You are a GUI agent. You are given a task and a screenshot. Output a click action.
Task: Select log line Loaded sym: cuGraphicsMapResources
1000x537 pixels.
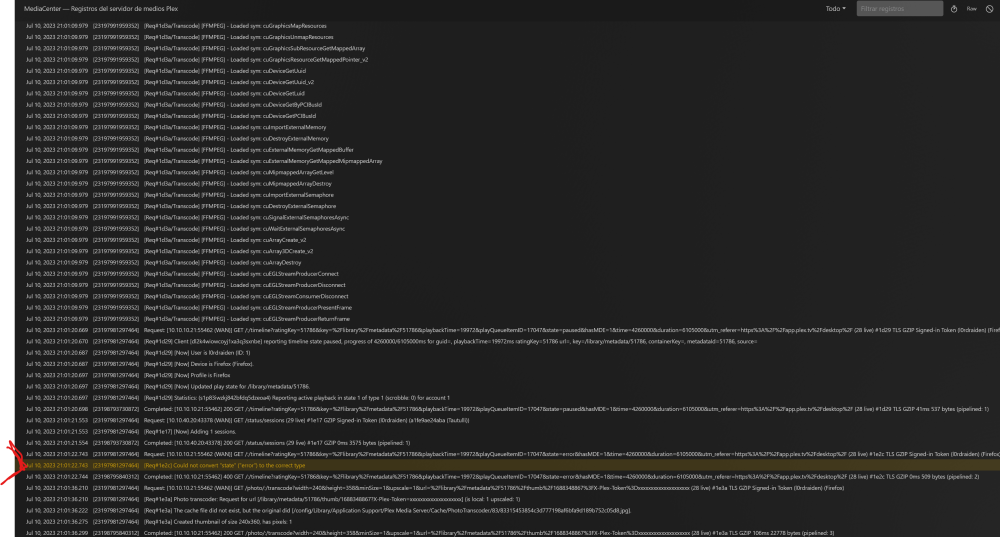(176, 26)
